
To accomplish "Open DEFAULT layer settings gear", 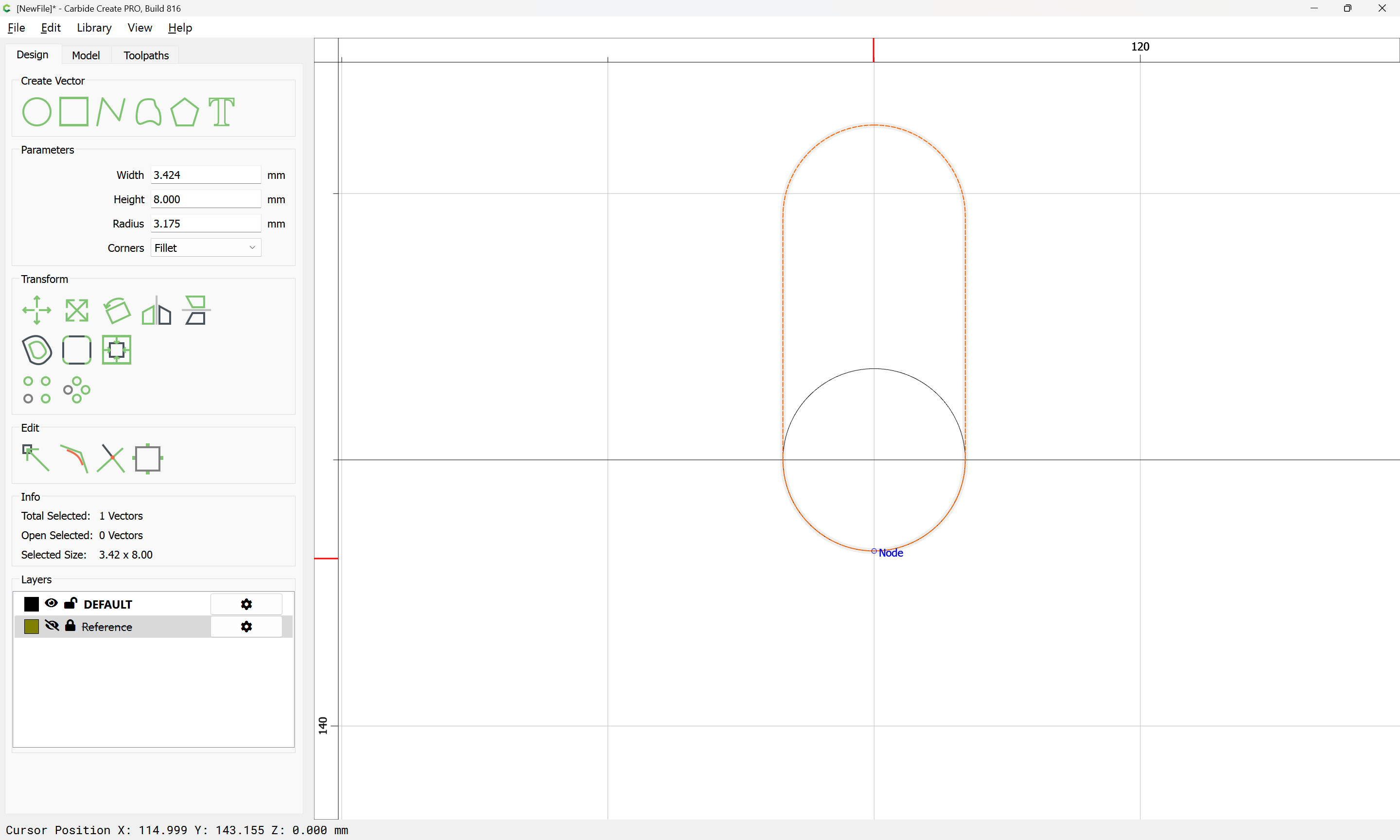I will (246, 604).
